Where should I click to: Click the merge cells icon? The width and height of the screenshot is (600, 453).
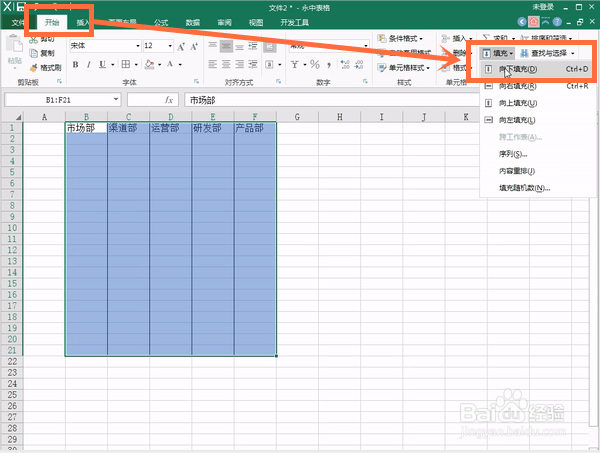pos(269,64)
